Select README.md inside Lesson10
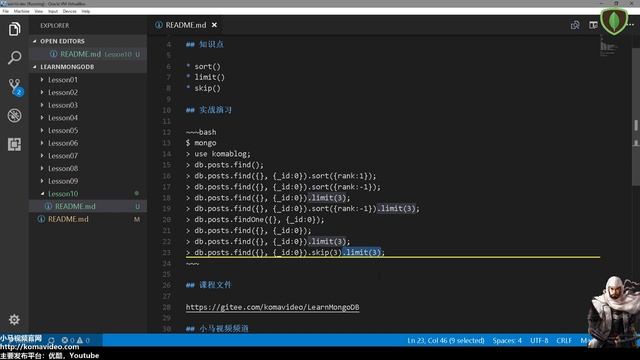640x360 pixels. coord(88,207)
